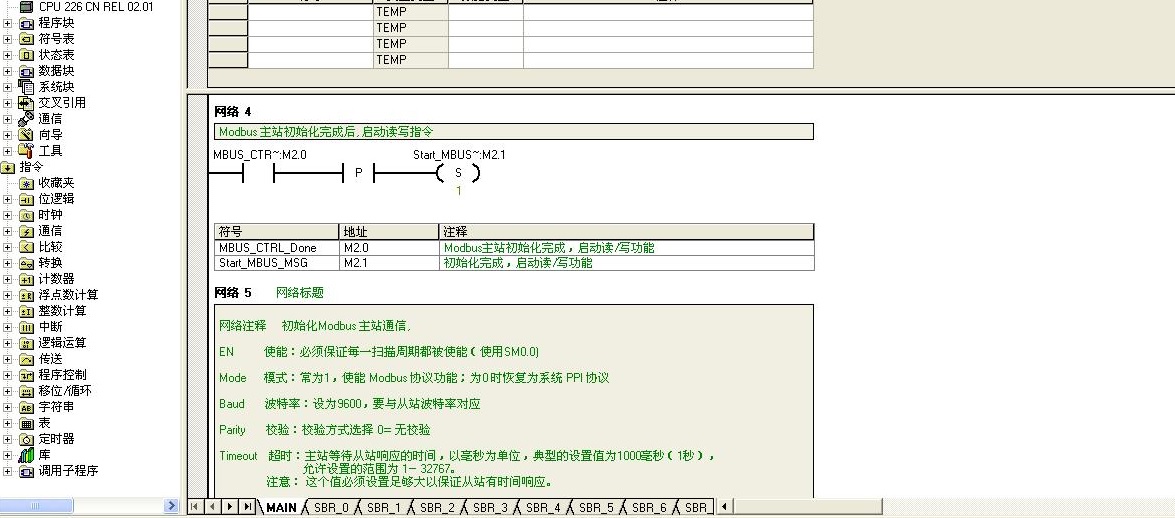Click the 浮点数计算 floating-point math icon
This screenshot has width=1175, height=518.
(26, 295)
